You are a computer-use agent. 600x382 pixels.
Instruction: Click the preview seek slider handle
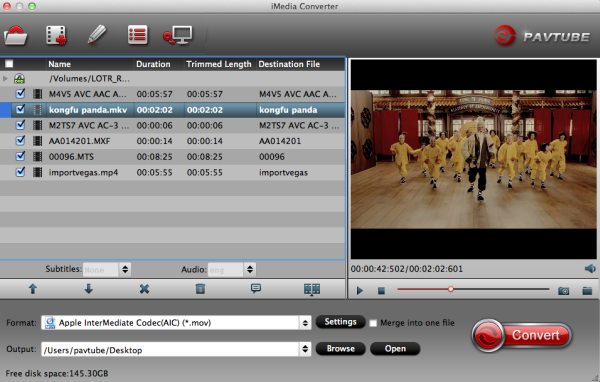[x=451, y=289]
